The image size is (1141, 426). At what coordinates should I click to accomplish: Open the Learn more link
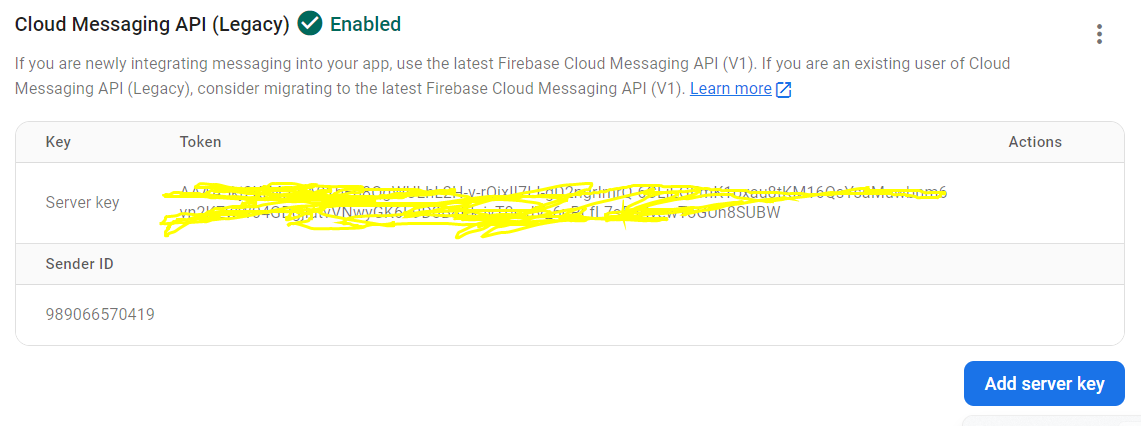point(731,89)
